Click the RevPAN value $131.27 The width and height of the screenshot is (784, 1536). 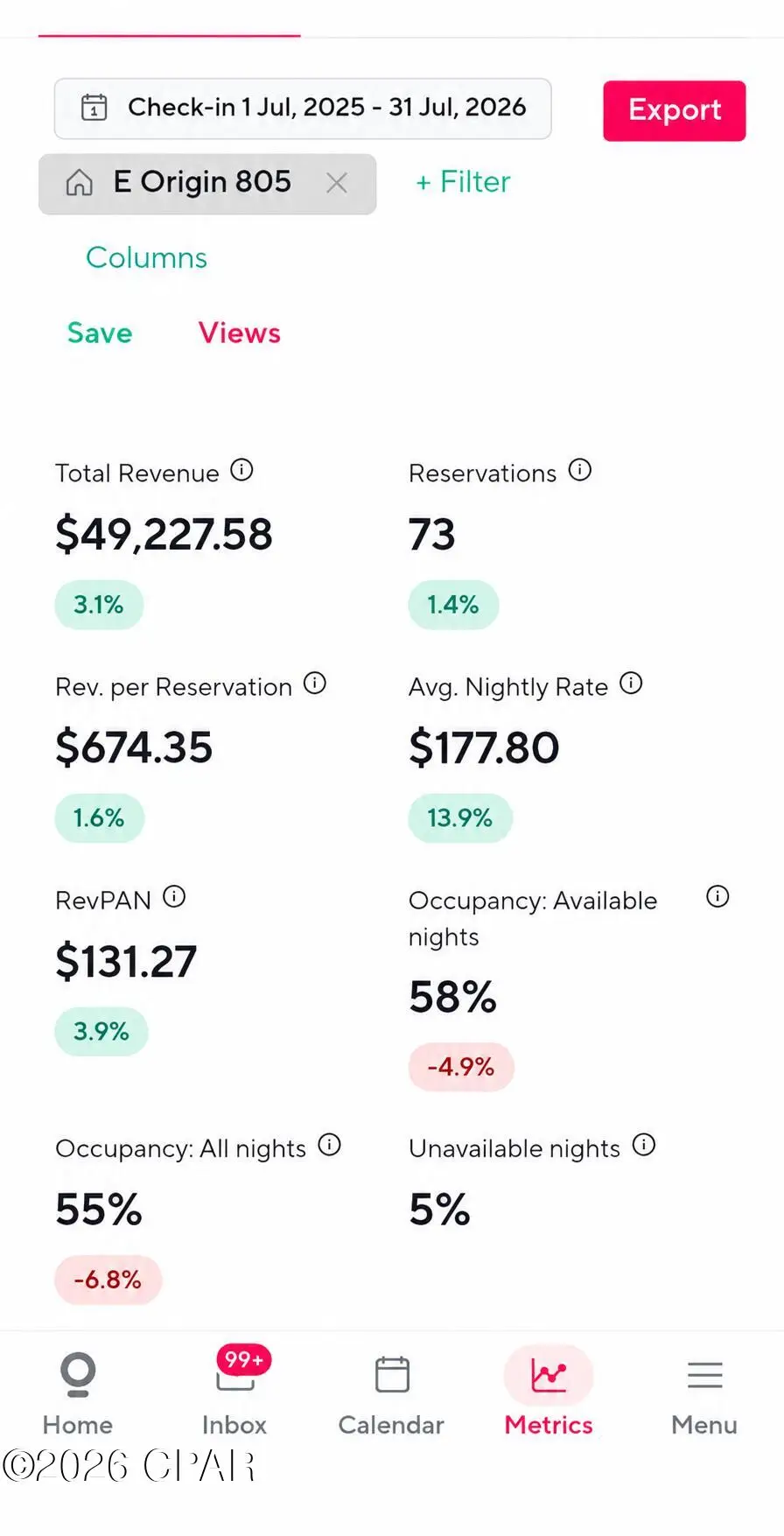pos(126,961)
